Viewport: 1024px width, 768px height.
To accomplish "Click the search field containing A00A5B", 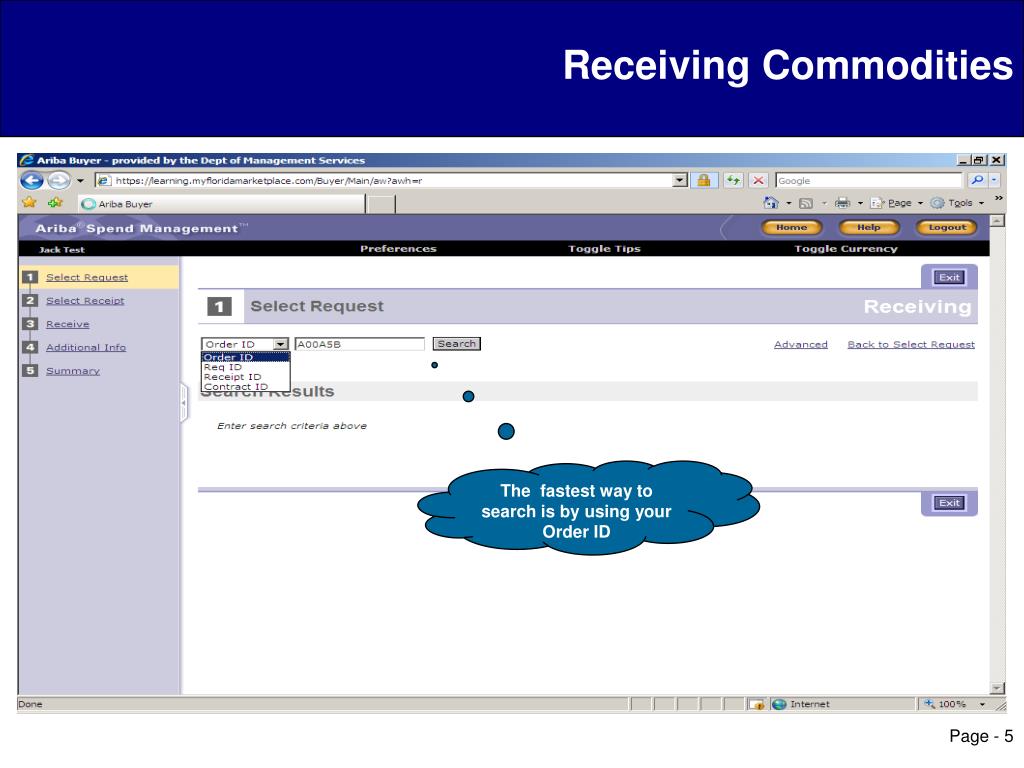I will [x=359, y=344].
